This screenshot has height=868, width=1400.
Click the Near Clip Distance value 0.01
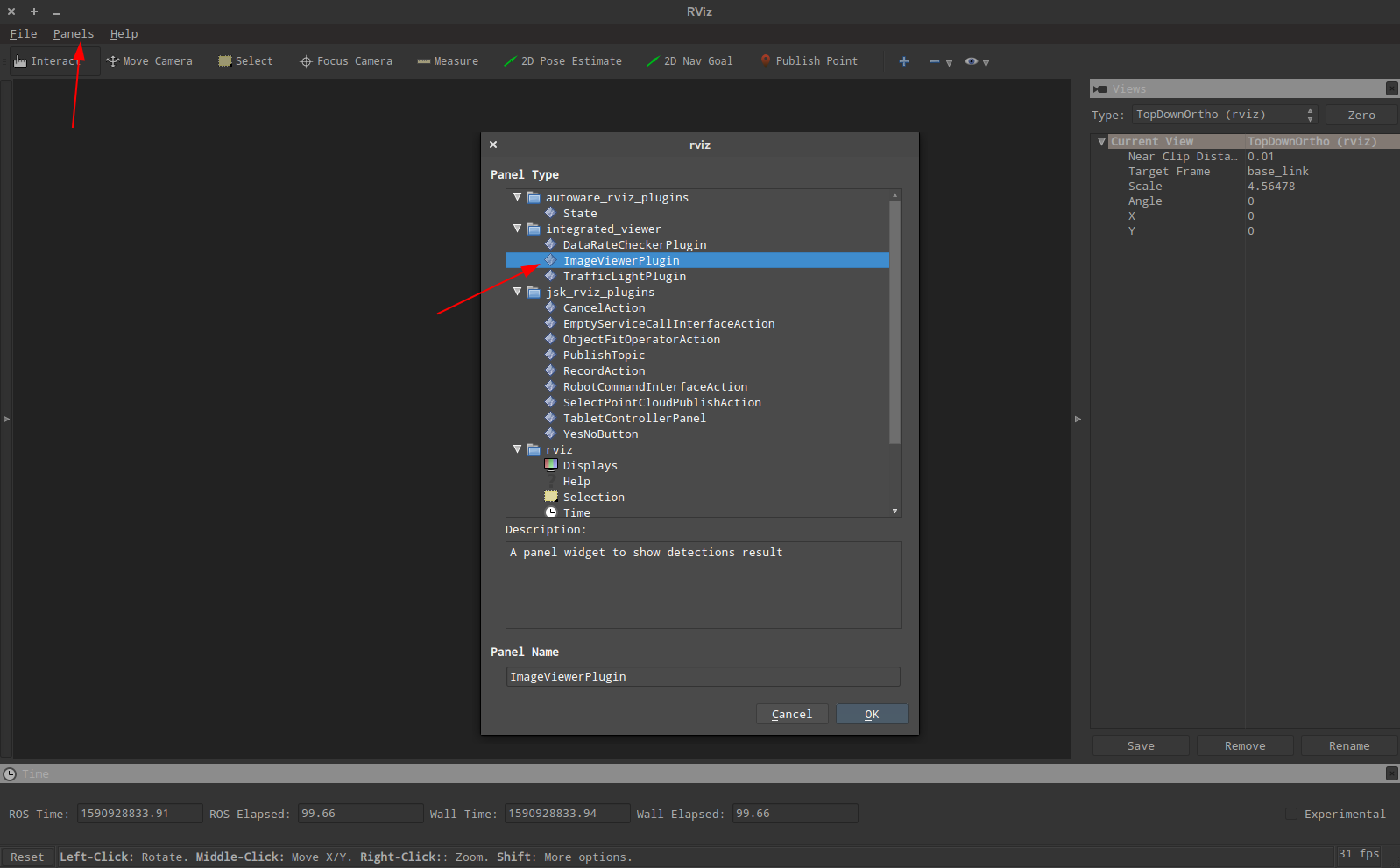tap(1261, 157)
